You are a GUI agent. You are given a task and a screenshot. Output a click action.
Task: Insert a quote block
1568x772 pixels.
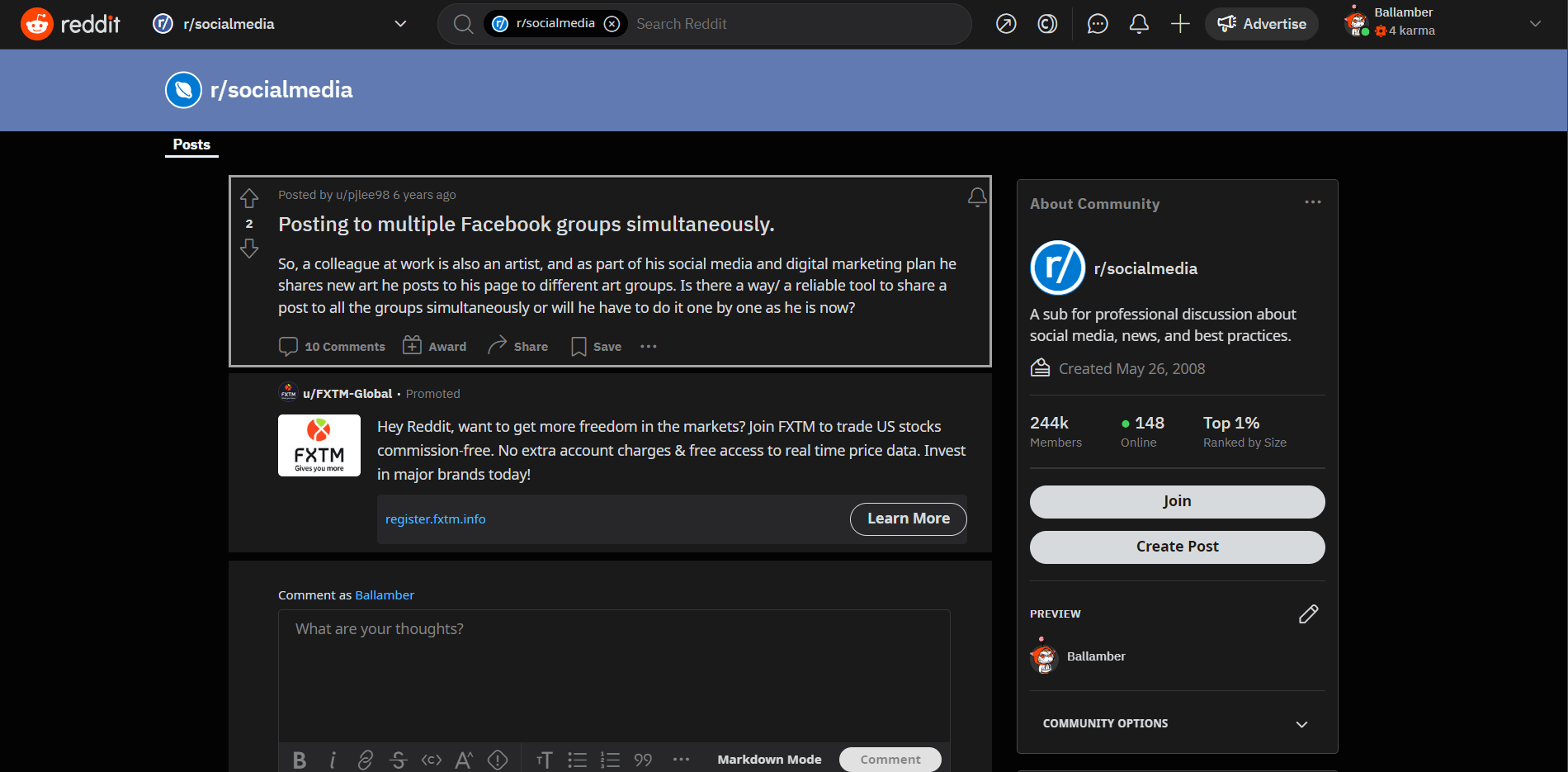point(643,760)
